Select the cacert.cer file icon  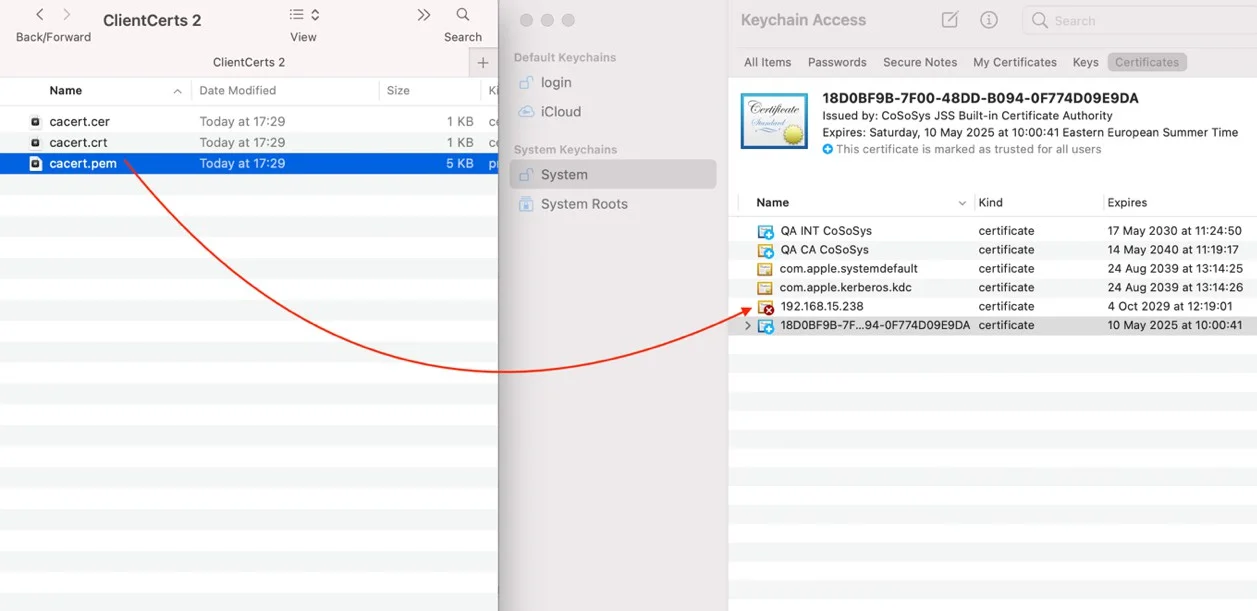click(36, 121)
